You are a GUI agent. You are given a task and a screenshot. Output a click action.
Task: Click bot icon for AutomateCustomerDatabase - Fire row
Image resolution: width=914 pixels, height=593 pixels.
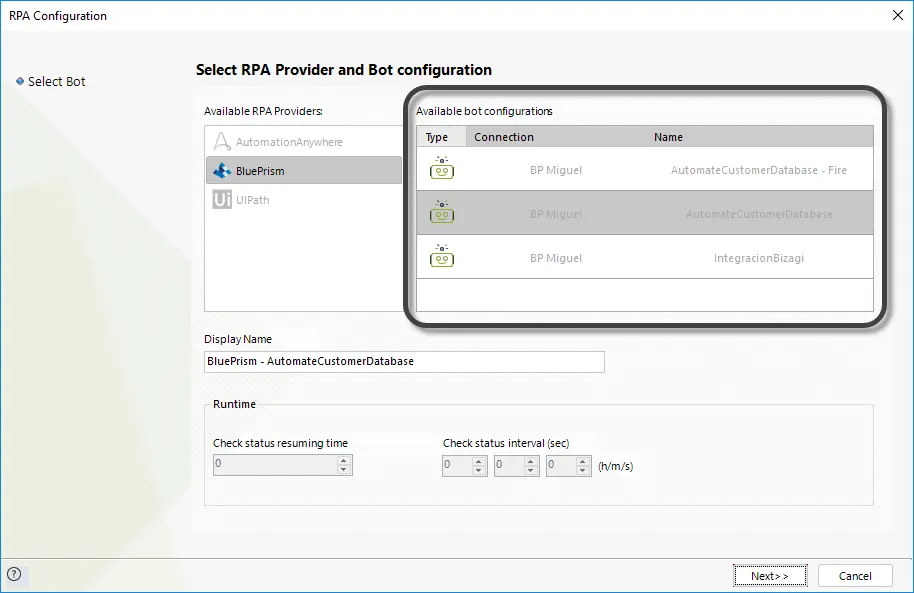[x=442, y=168]
